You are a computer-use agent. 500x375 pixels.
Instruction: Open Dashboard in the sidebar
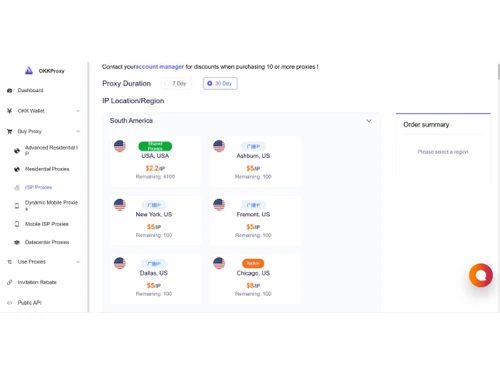[30, 90]
